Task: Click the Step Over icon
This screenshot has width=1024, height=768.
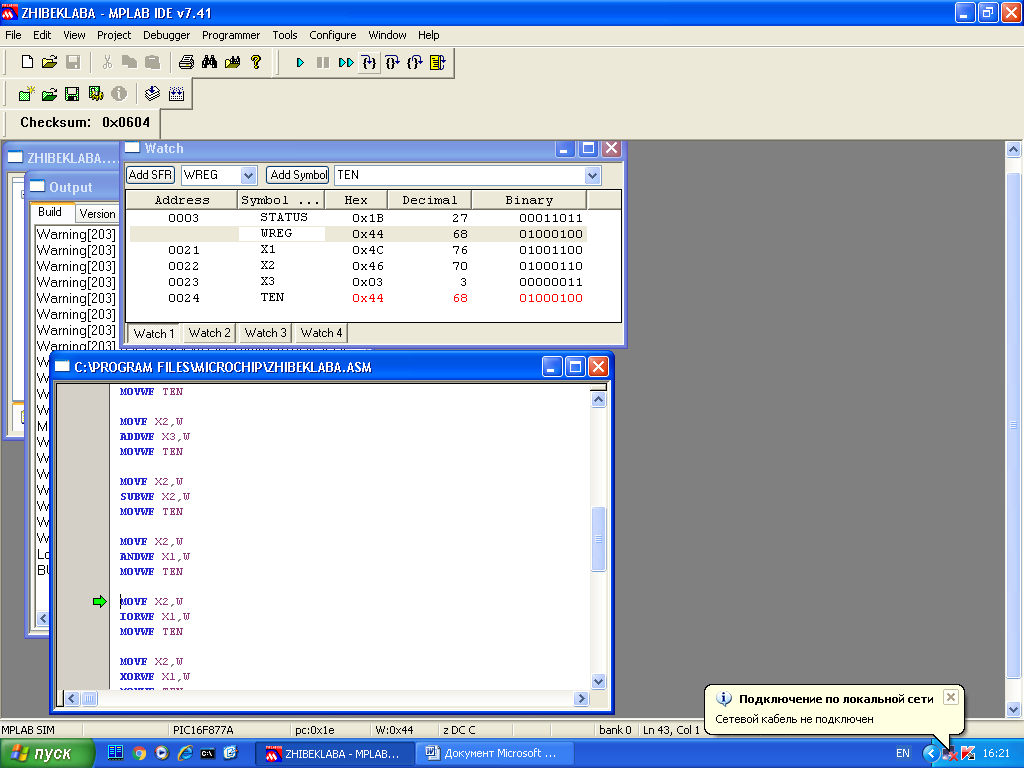Action: click(x=392, y=63)
